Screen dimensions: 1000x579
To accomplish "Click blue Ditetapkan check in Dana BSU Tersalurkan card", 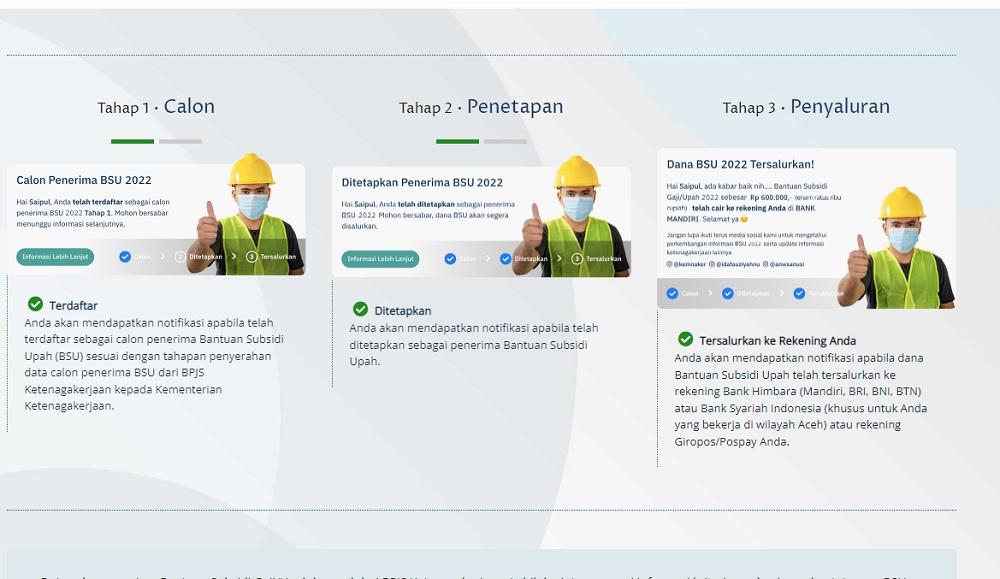I will (728, 293).
